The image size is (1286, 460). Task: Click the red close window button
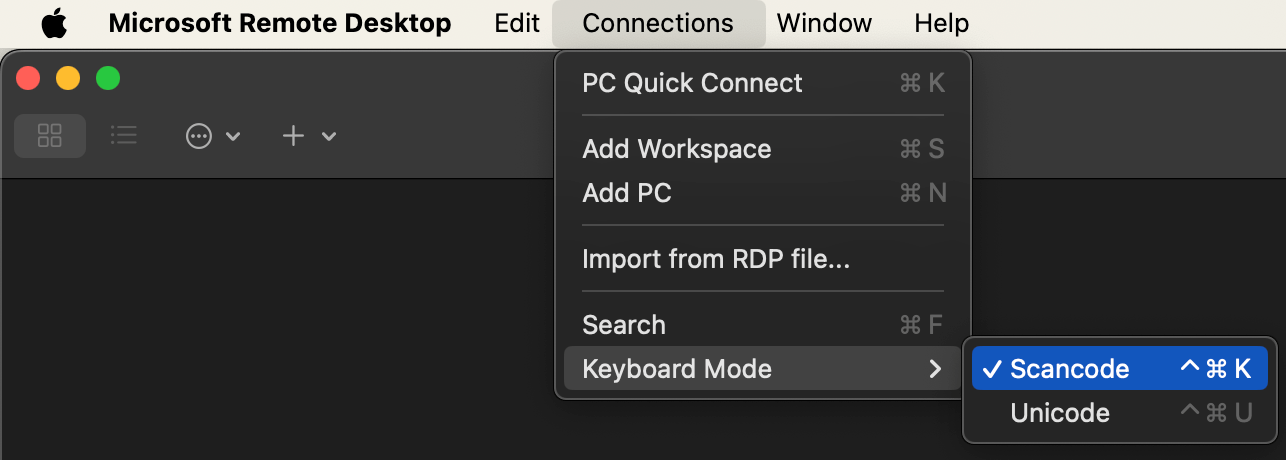[28, 78]
